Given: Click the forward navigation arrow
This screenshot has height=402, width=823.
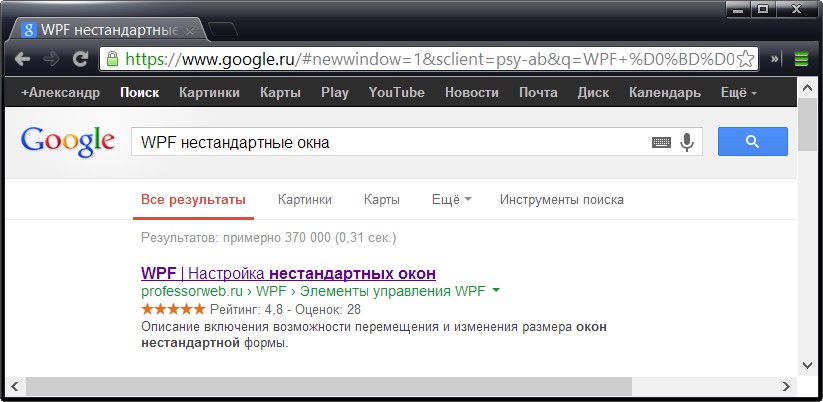Looking at the screenshot, I should coord(51,59).
